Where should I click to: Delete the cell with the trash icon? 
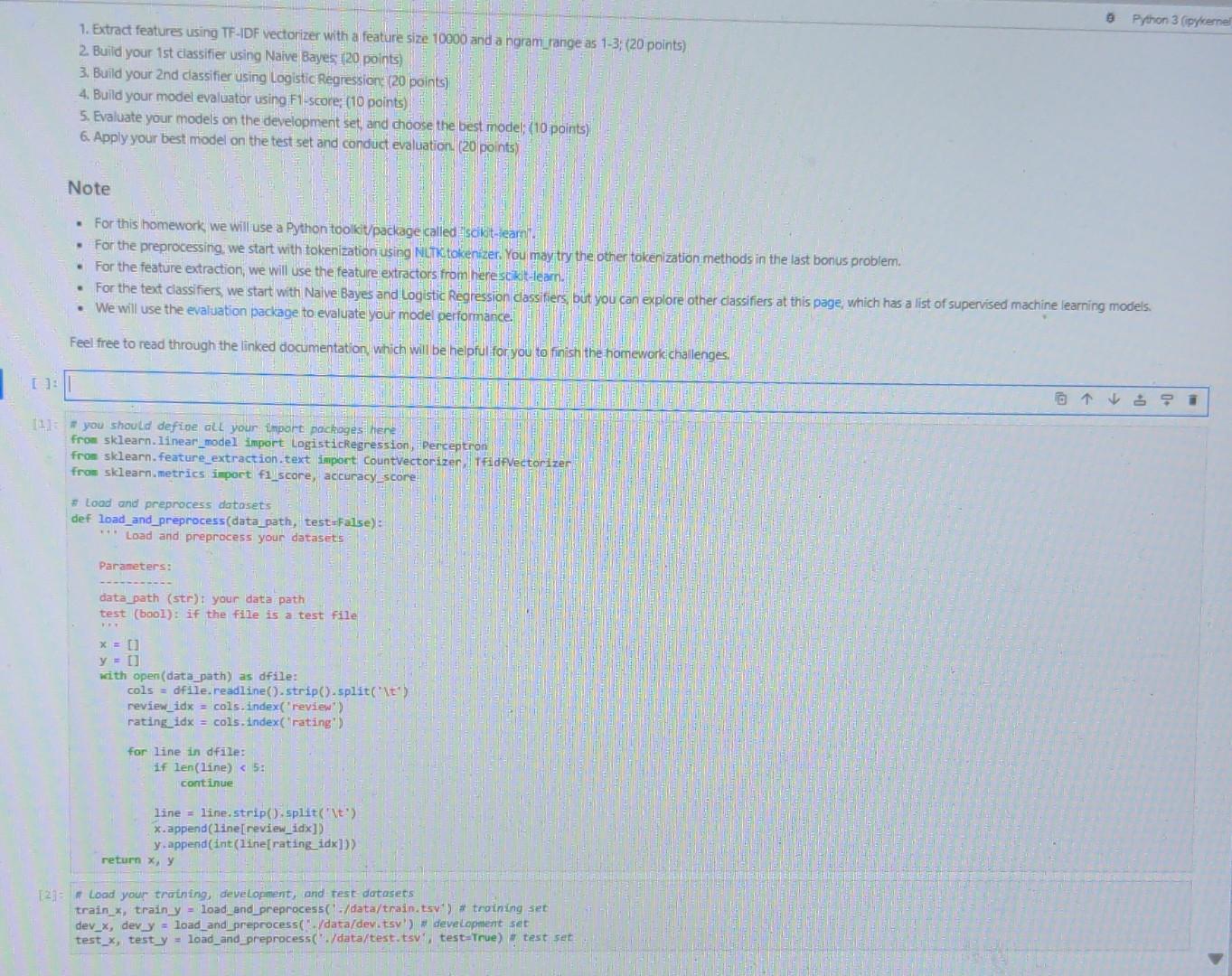pyautogui.click(x=1192, y=399)
